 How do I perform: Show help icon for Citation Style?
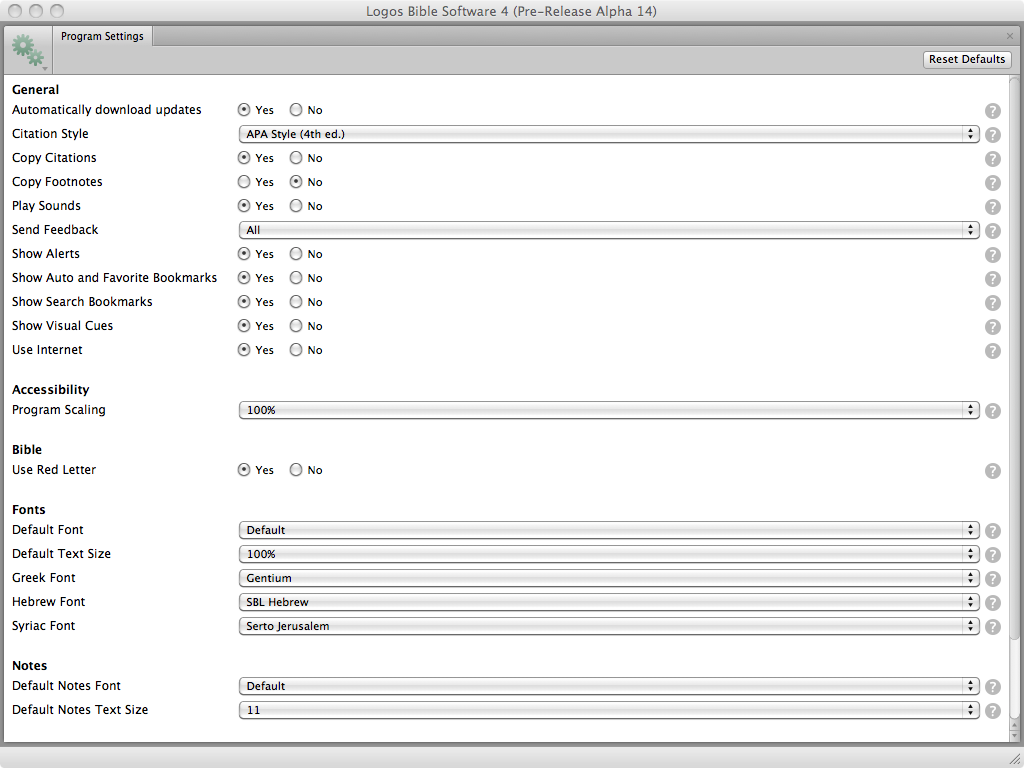tap(993, 135)
